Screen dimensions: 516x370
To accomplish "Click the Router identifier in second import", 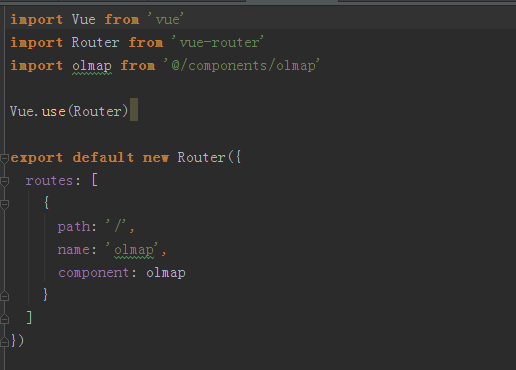I will (x=95, y=42).
